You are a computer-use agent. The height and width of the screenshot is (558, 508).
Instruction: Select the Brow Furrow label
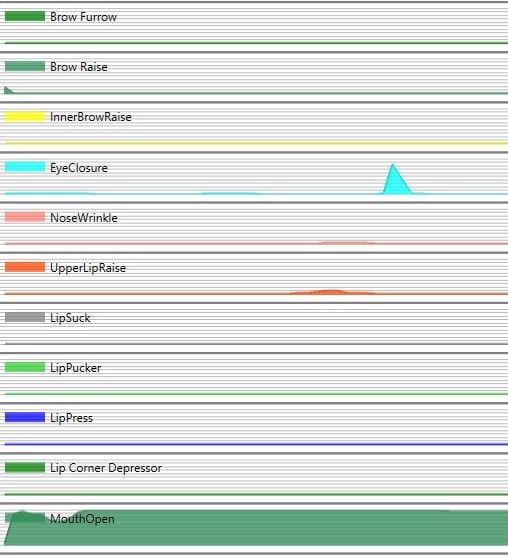(83, 17)
